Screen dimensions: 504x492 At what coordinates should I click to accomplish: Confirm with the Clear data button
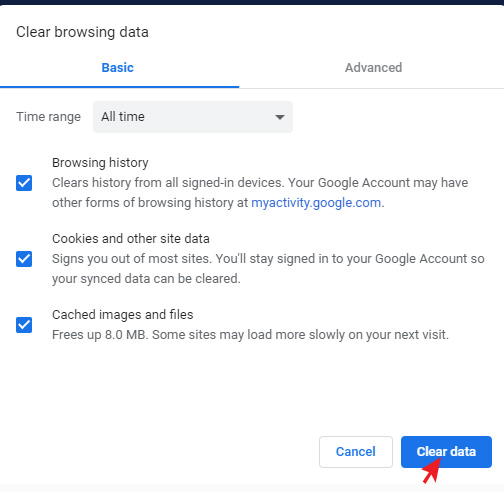click(446, 452)
